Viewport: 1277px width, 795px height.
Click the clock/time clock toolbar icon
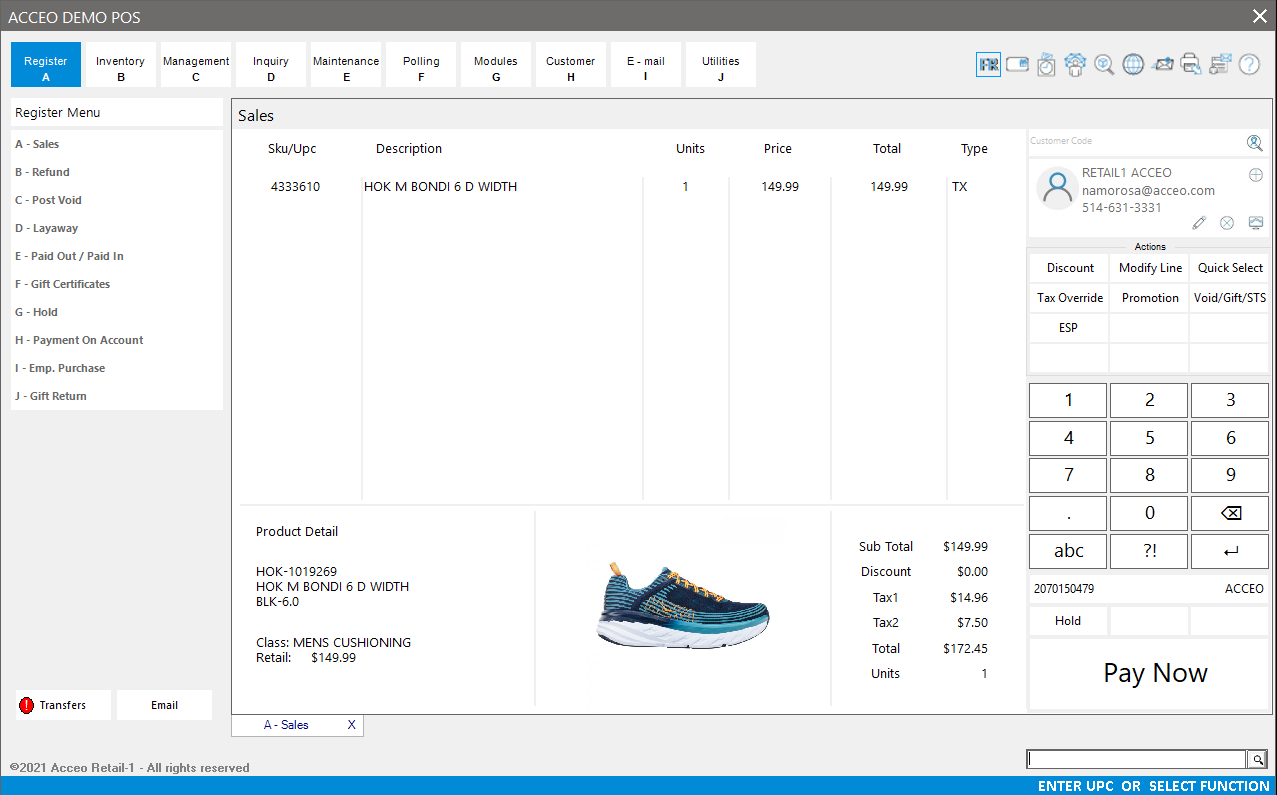[x=1046, y=64]
